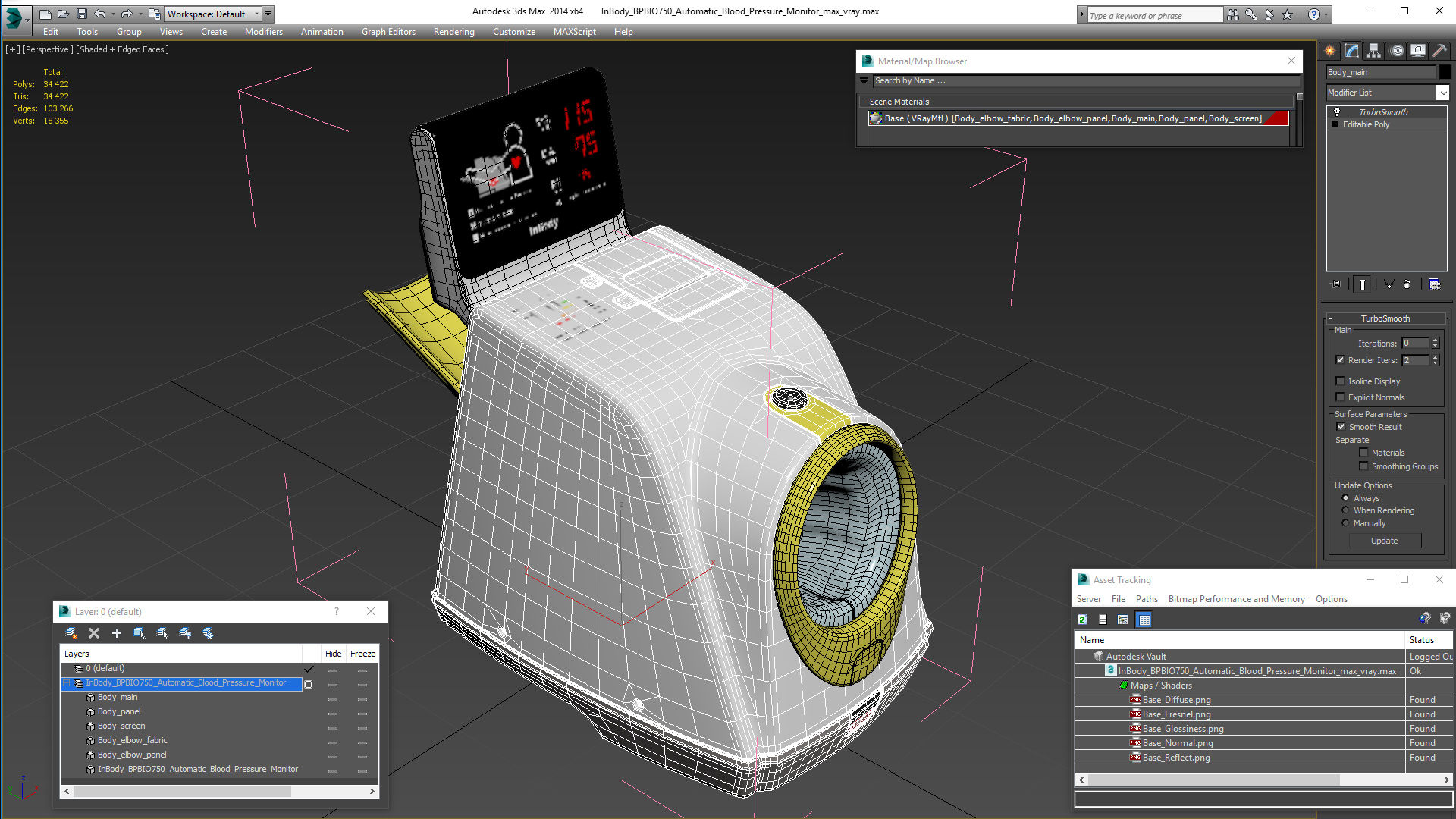Image resolution: width=1456 pixels, height=819 pixels.
Task: Select the Always update radio button
Action: tap(1345, 498)
